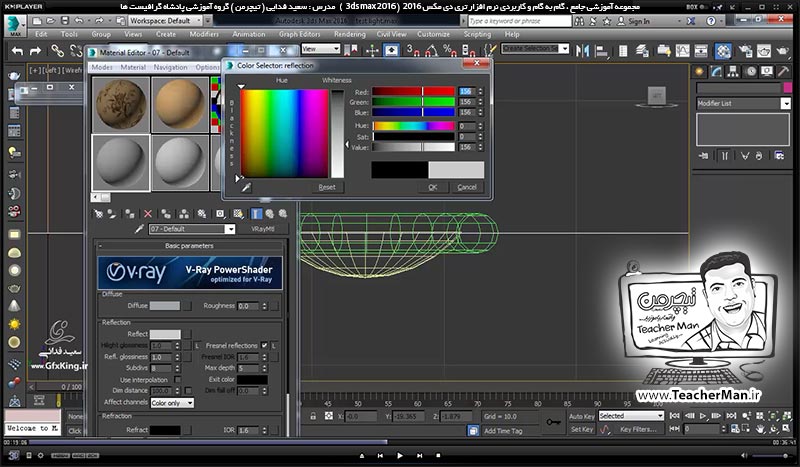The width and height of the screenshot is (800, 467).
Task: Open the View reference coordinate dropdown
Action: coord(320,49)
